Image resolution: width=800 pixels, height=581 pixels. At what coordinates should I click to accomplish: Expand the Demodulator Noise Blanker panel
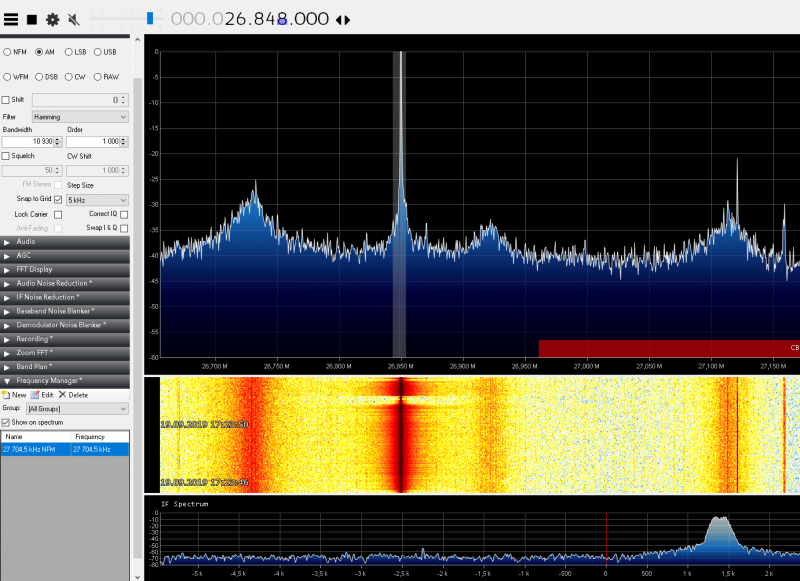(x=65, y=325)
